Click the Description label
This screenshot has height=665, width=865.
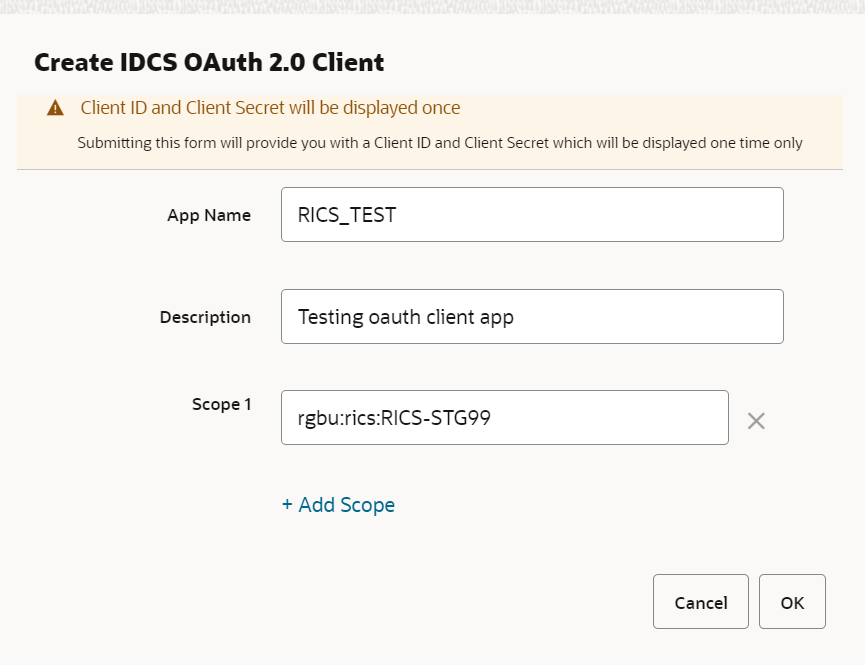pos(205,317)
